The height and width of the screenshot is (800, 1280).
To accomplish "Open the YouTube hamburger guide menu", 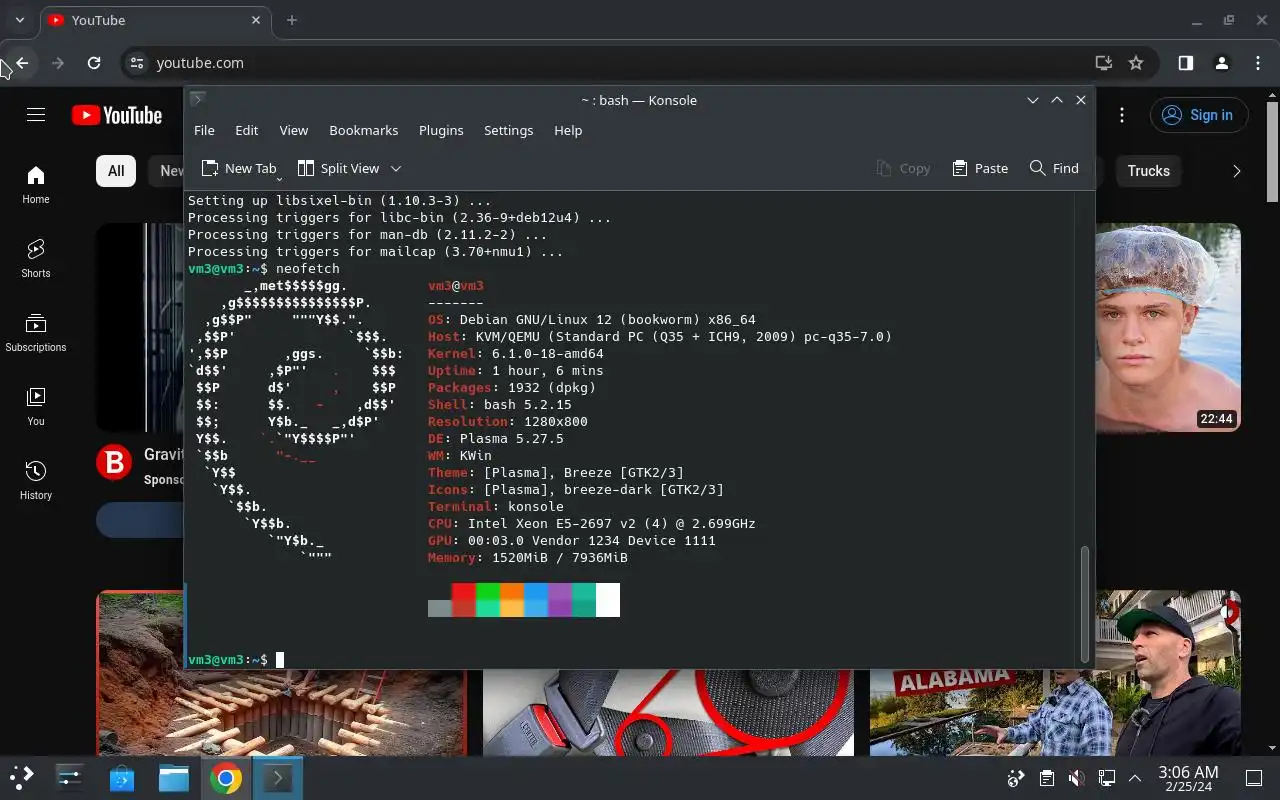I will (36, 115).
